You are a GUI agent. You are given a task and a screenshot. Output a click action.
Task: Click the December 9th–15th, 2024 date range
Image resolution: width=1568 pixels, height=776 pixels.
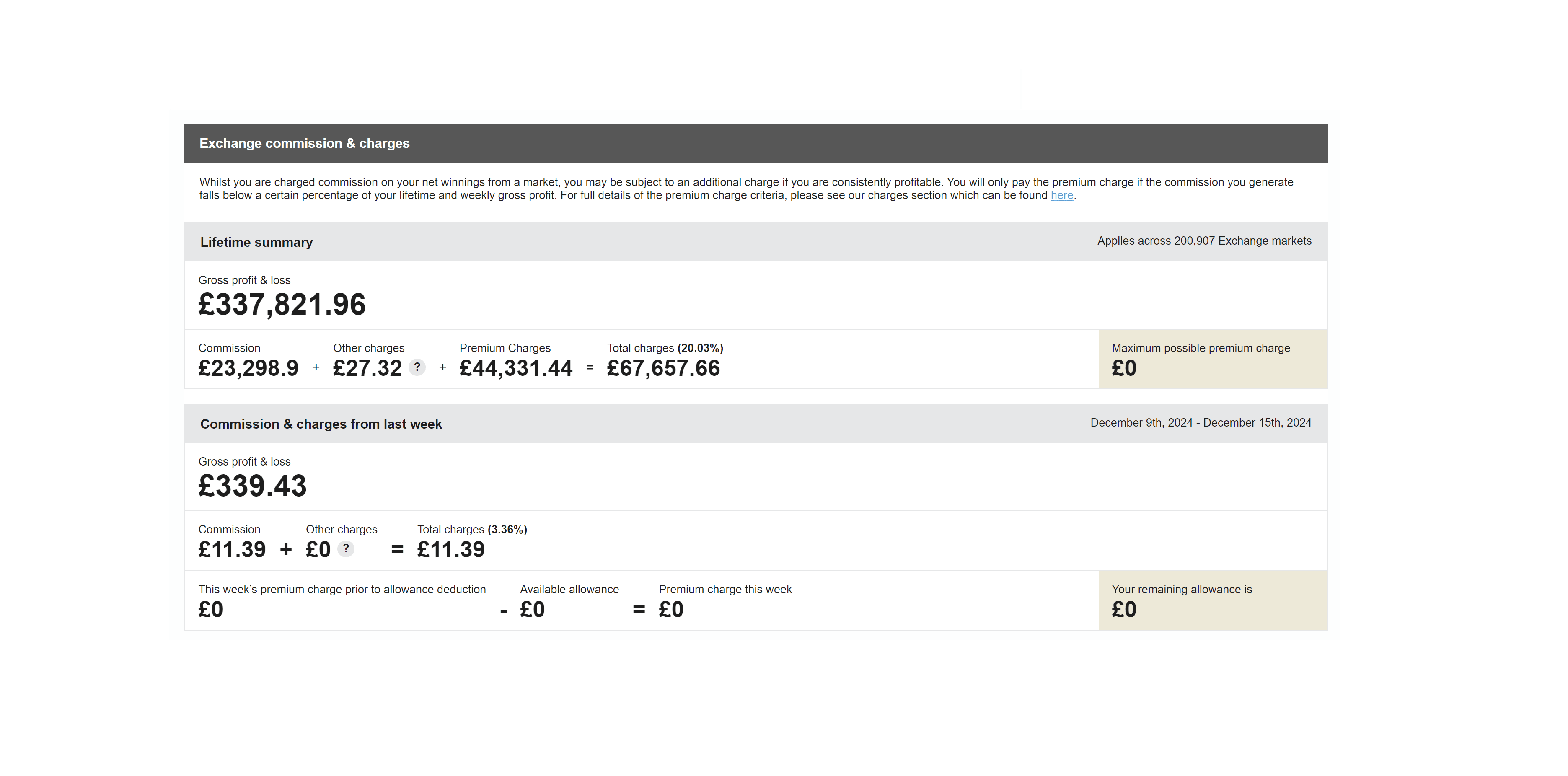click(1201, 423)
